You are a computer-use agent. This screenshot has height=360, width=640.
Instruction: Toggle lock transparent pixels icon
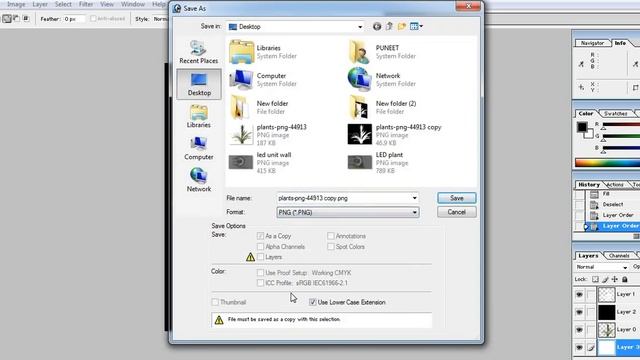595,280
